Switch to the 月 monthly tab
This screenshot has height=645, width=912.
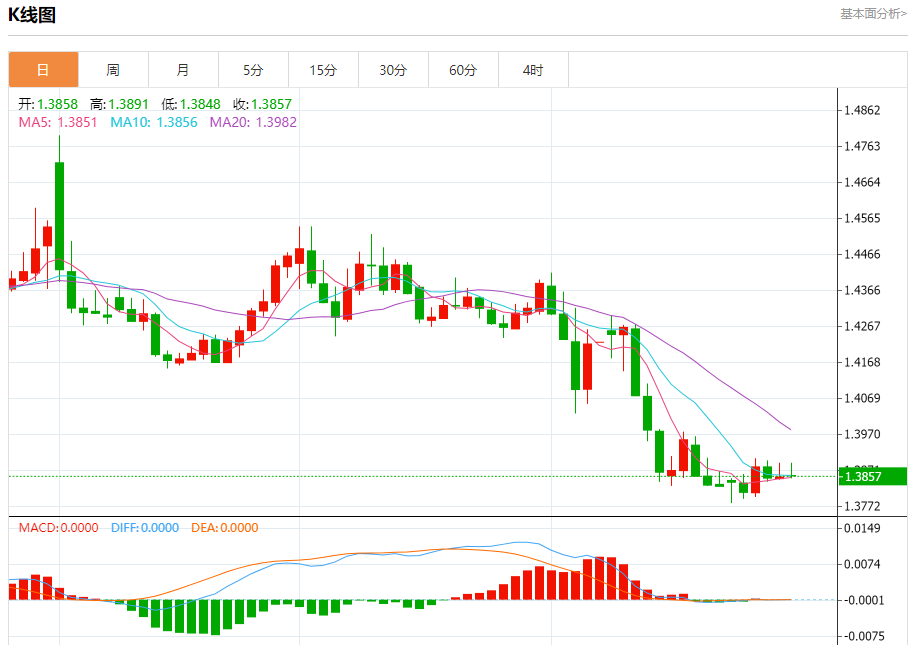(183, 70)
